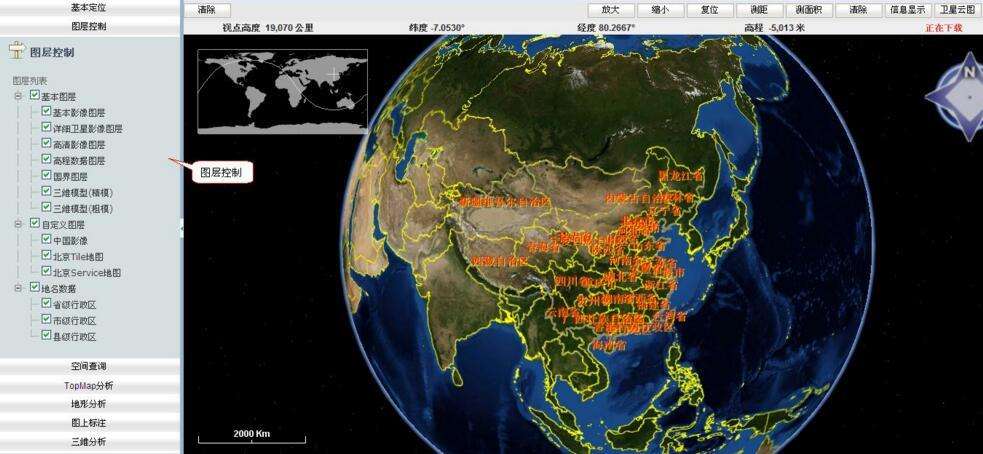Open the 空间查询 panel tab
This screenshot has width=983, height=454.
89,366
